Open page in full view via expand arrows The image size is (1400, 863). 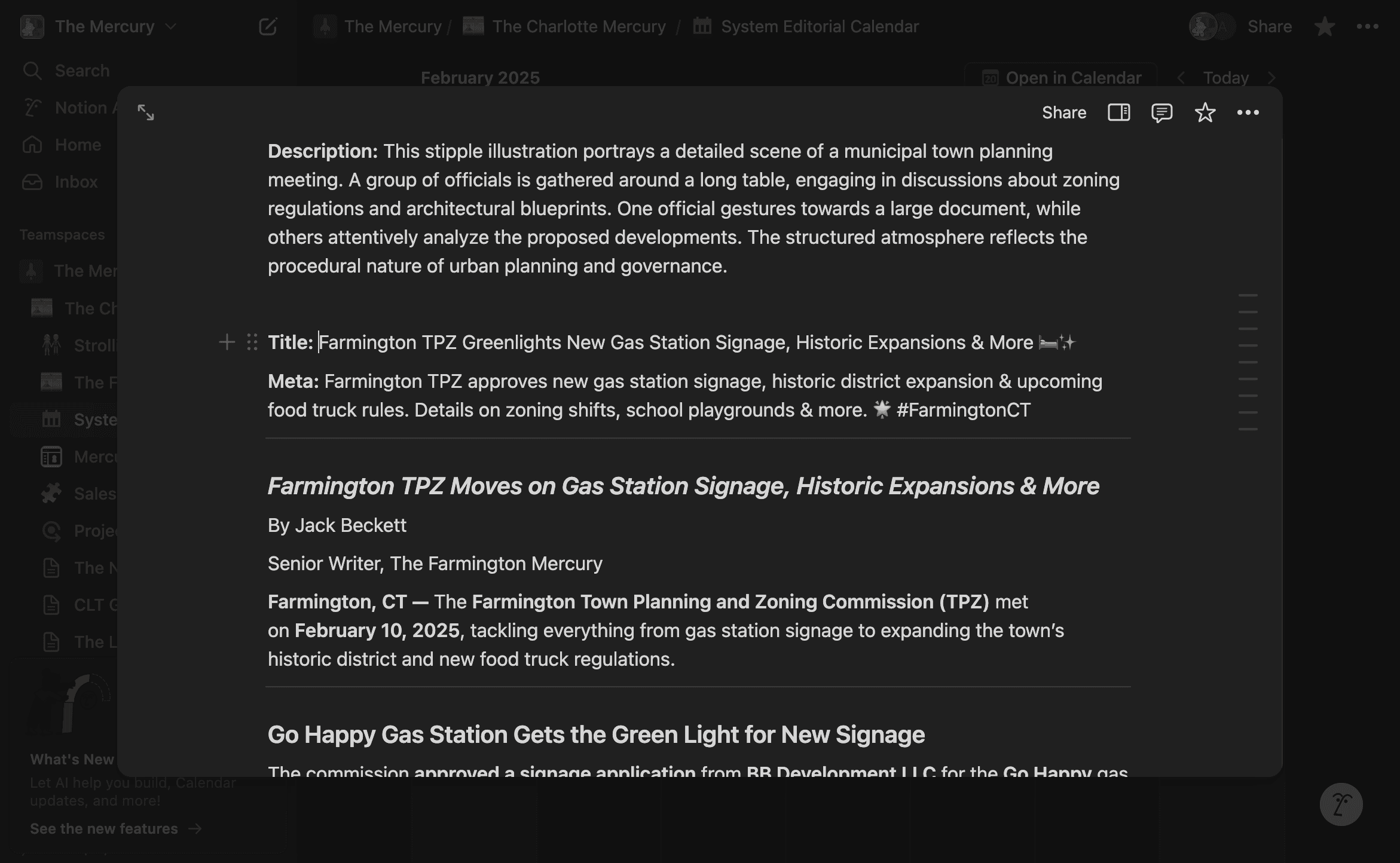coord(146,112)
